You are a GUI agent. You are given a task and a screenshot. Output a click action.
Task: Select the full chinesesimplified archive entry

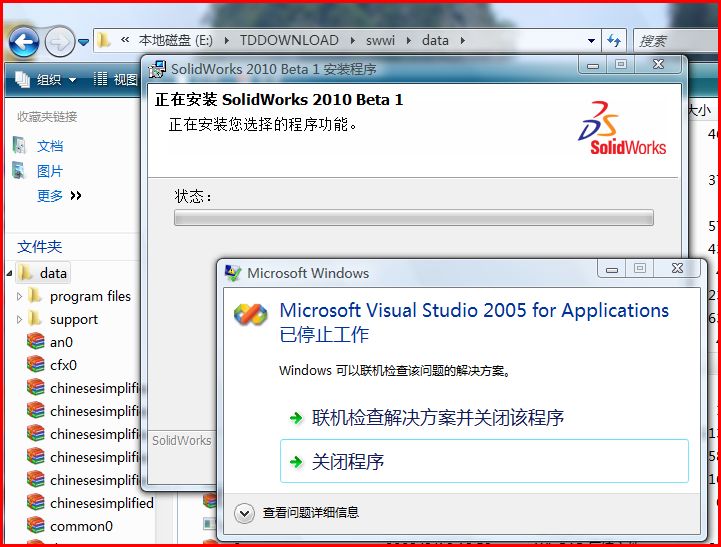[x=102, y=503]
